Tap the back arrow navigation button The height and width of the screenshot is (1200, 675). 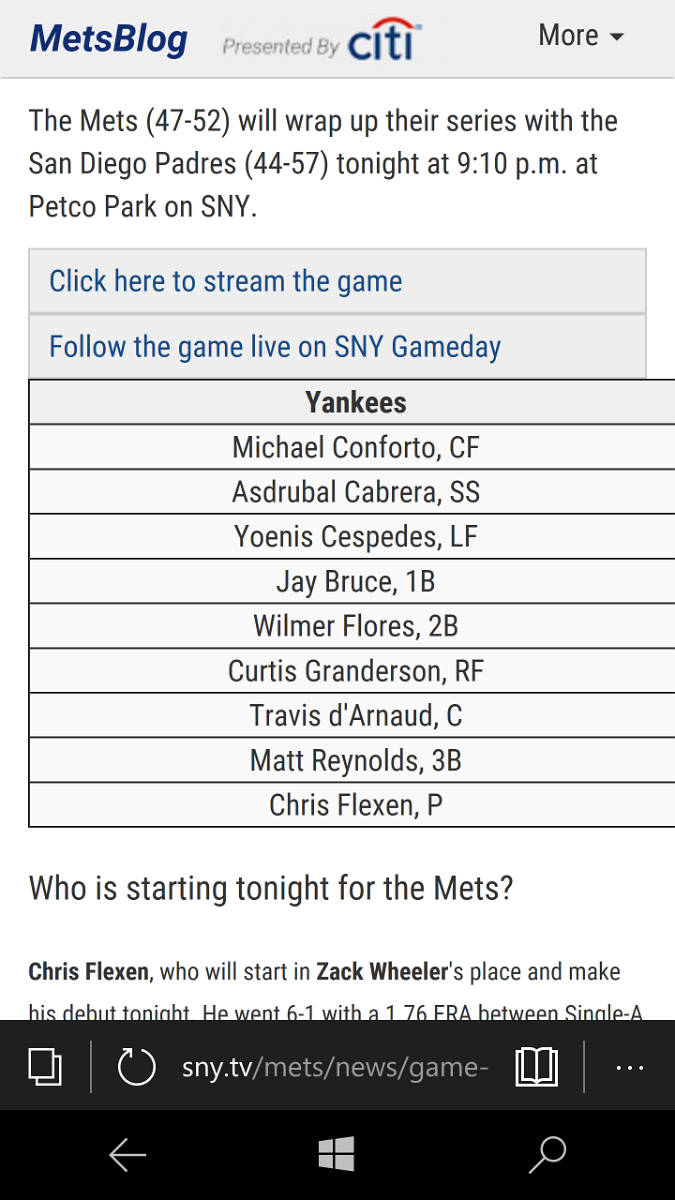128,1155
